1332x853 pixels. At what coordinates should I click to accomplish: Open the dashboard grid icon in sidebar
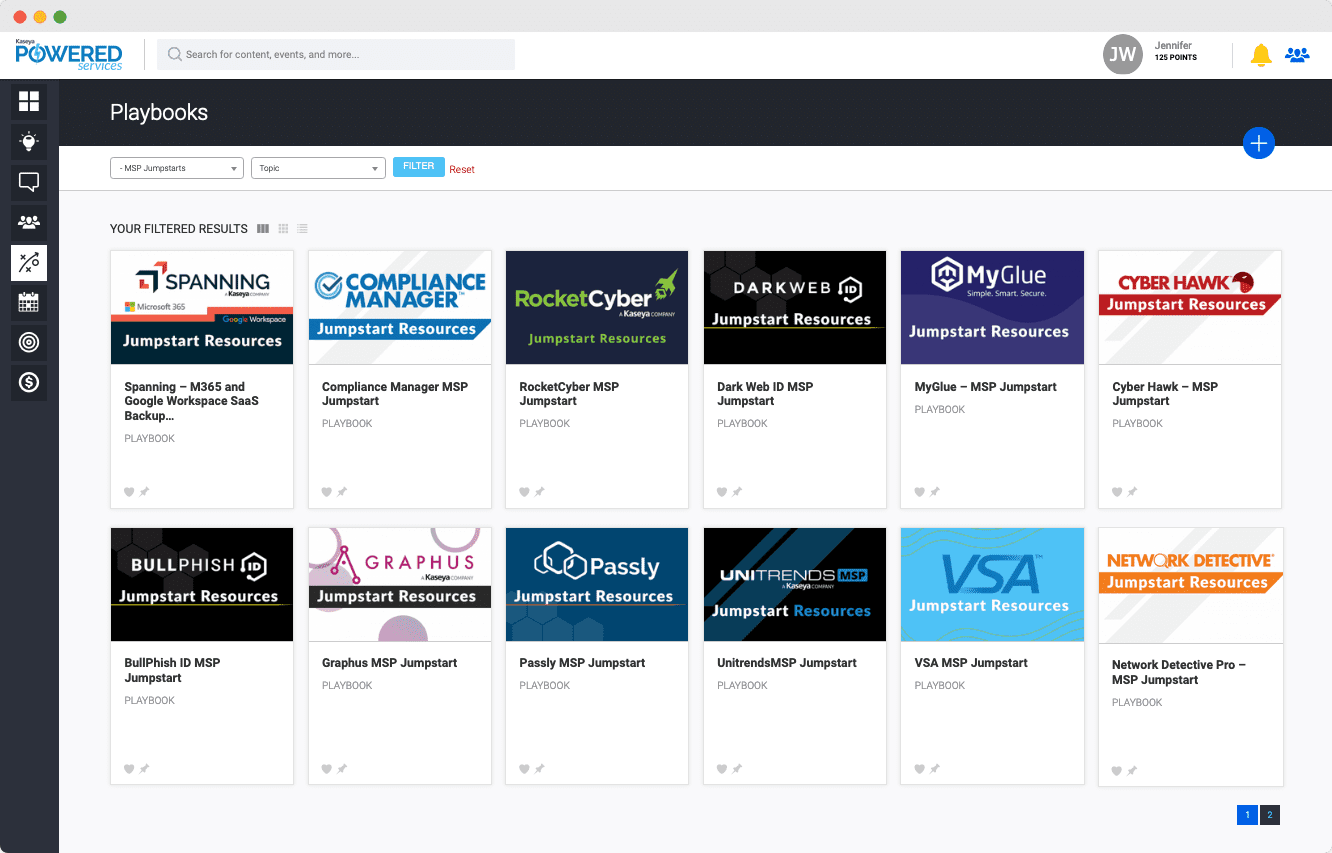point(29,101)
